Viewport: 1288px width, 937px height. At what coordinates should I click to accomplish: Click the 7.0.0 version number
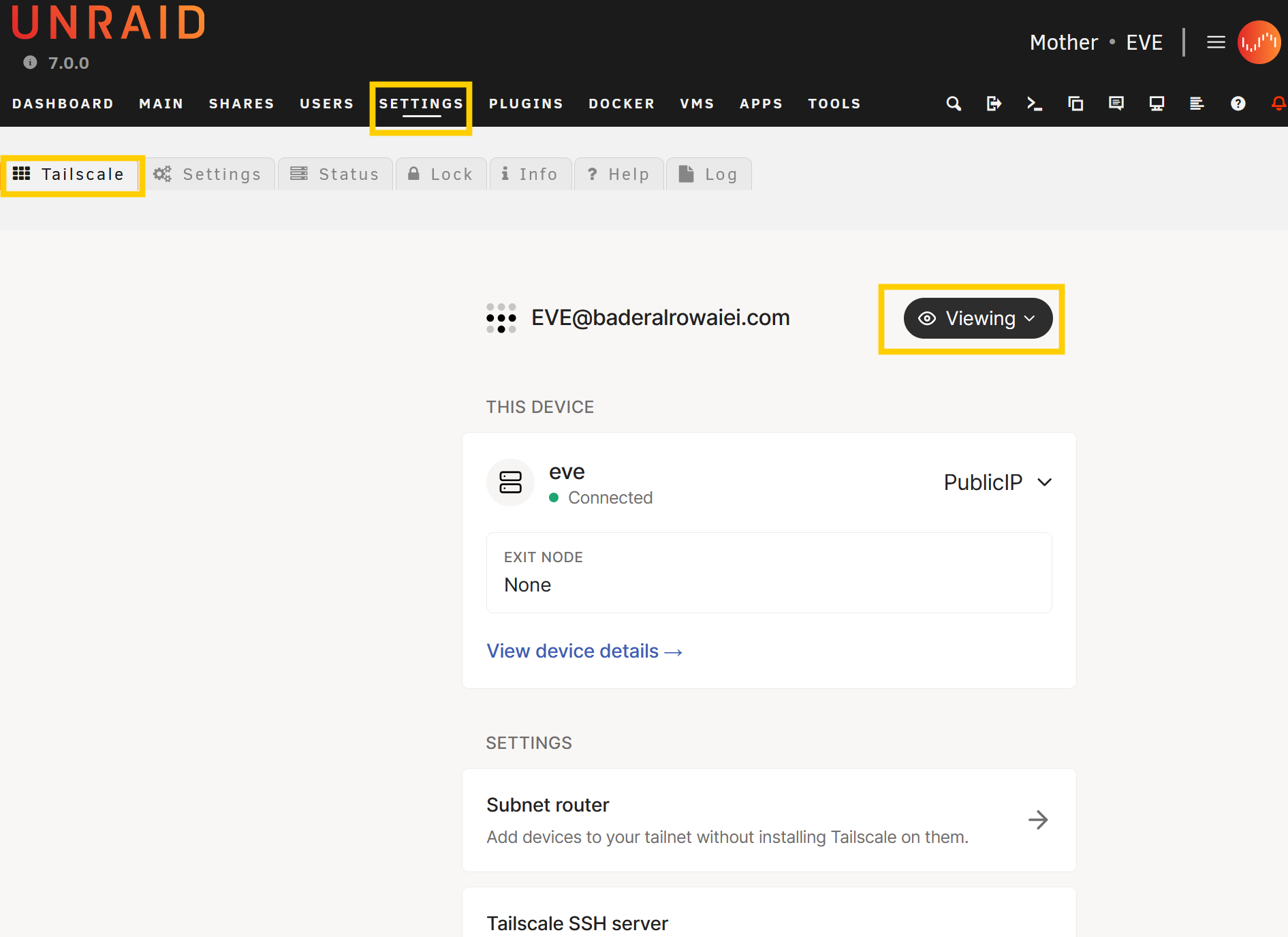coord(69,63)
